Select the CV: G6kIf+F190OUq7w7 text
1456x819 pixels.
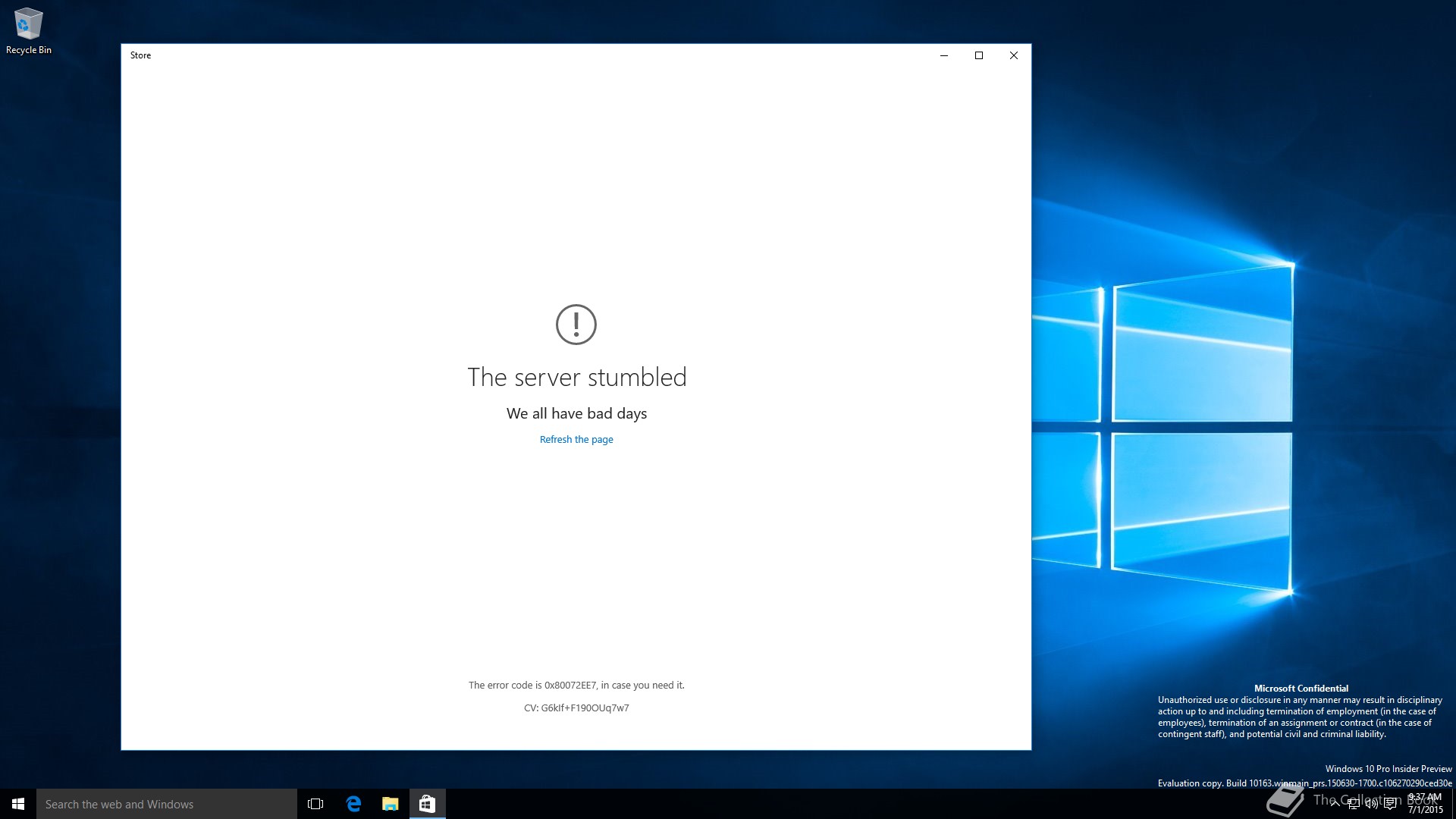point(576,708)
